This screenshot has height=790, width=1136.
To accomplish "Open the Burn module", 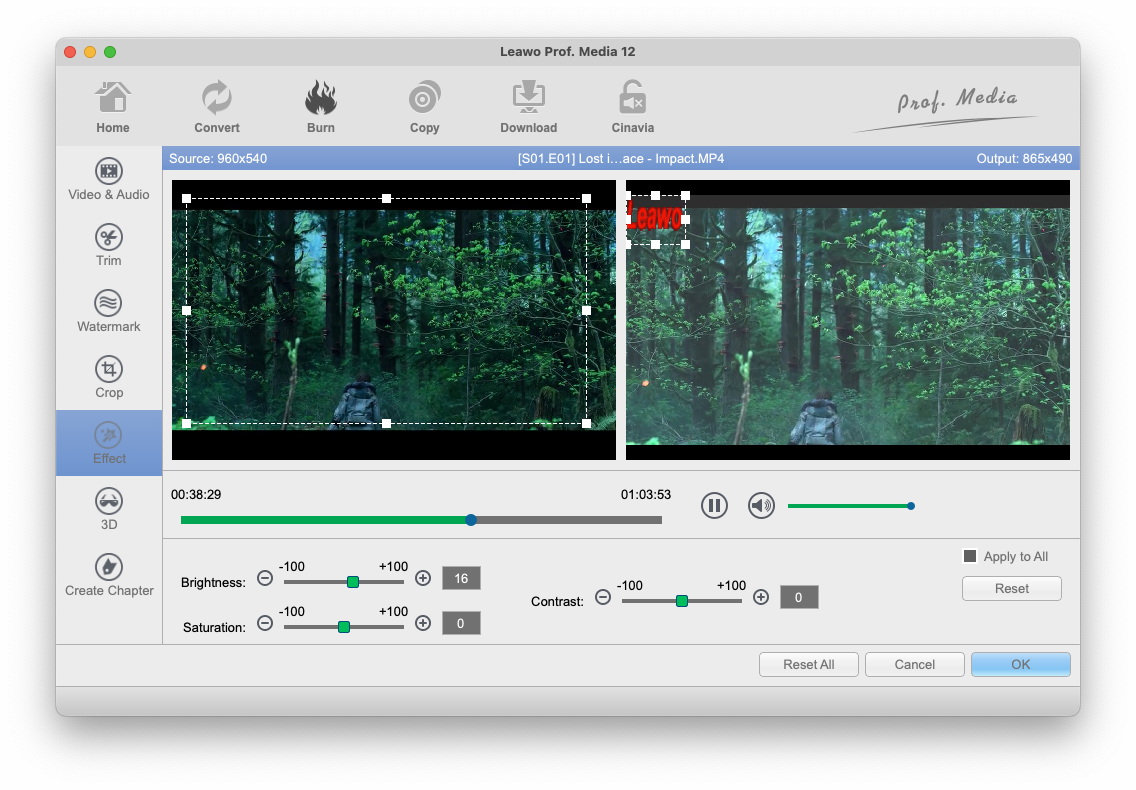I will click(x=321, y=107).
